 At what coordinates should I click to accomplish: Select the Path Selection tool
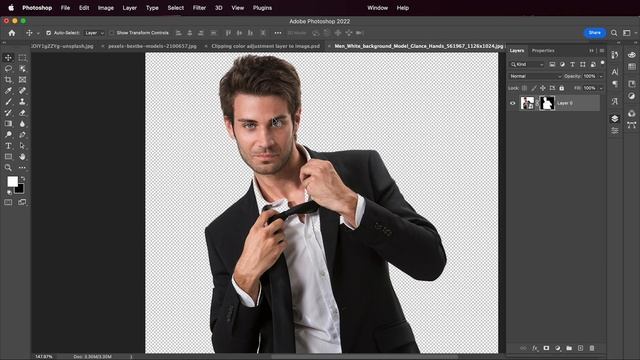[22, 146]
